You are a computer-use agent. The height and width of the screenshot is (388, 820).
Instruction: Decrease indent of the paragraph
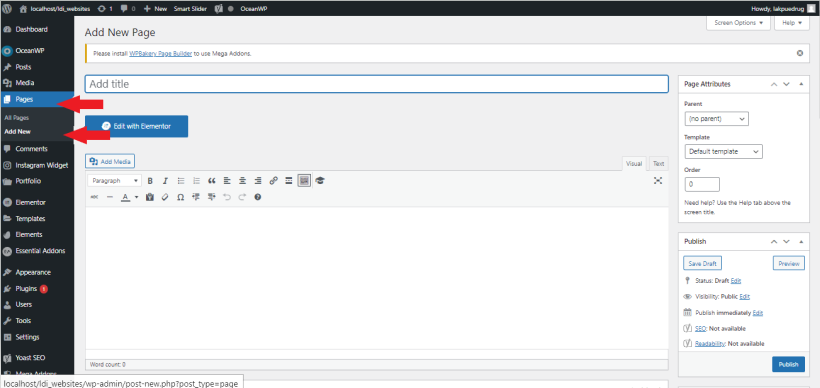196,197
